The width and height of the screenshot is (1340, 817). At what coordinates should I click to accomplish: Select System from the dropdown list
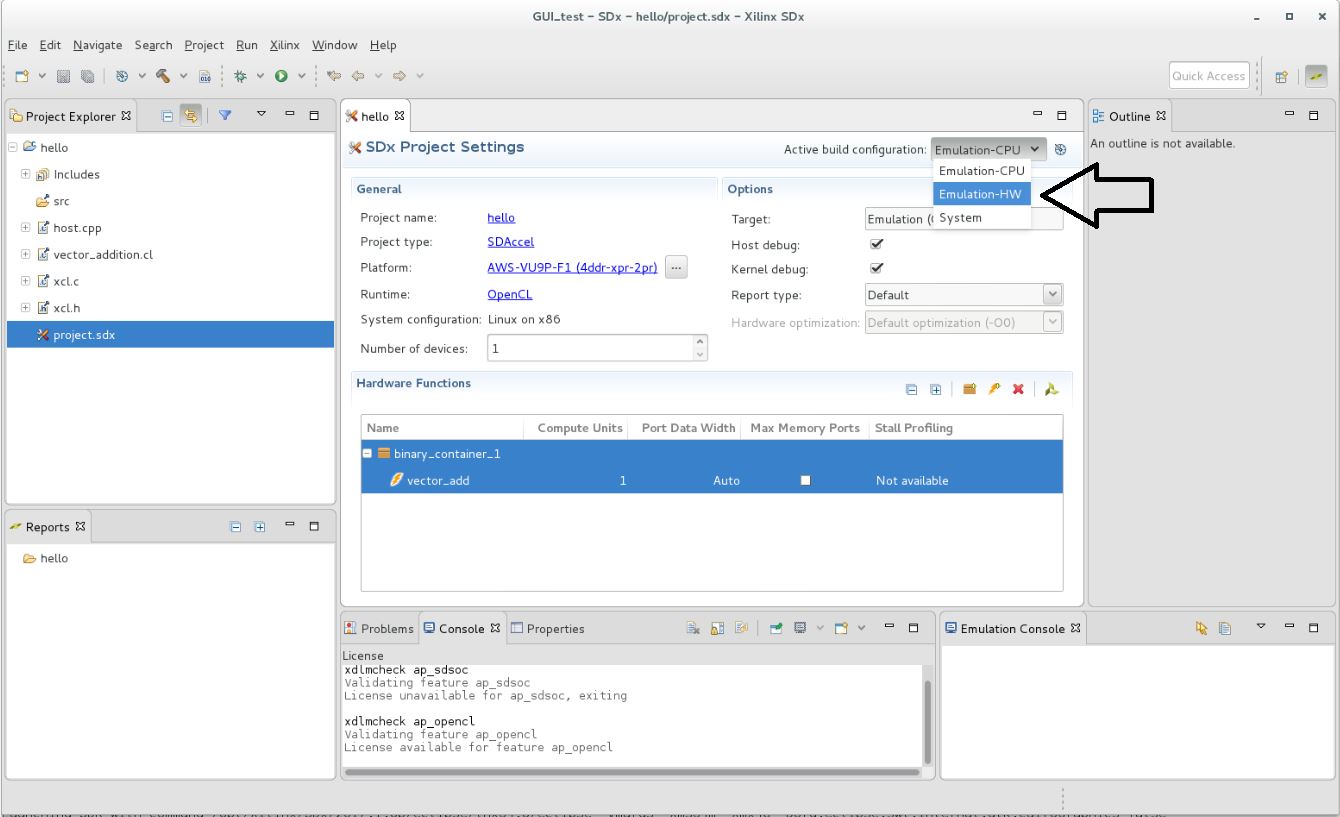pyautogui.click(x=981, y=217)
